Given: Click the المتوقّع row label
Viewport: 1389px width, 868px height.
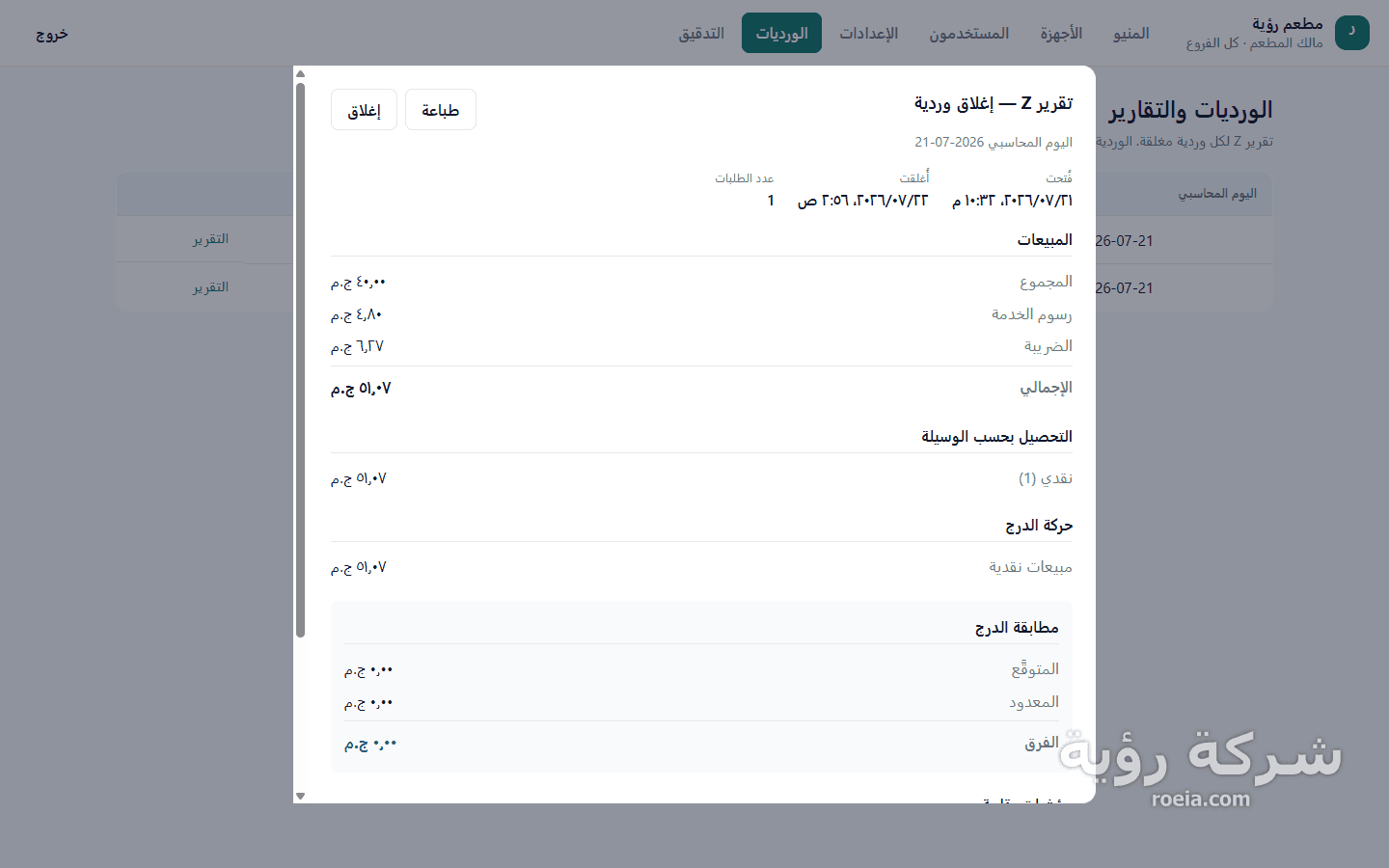Looking at the screenshot, I should tap(1035, 669).
